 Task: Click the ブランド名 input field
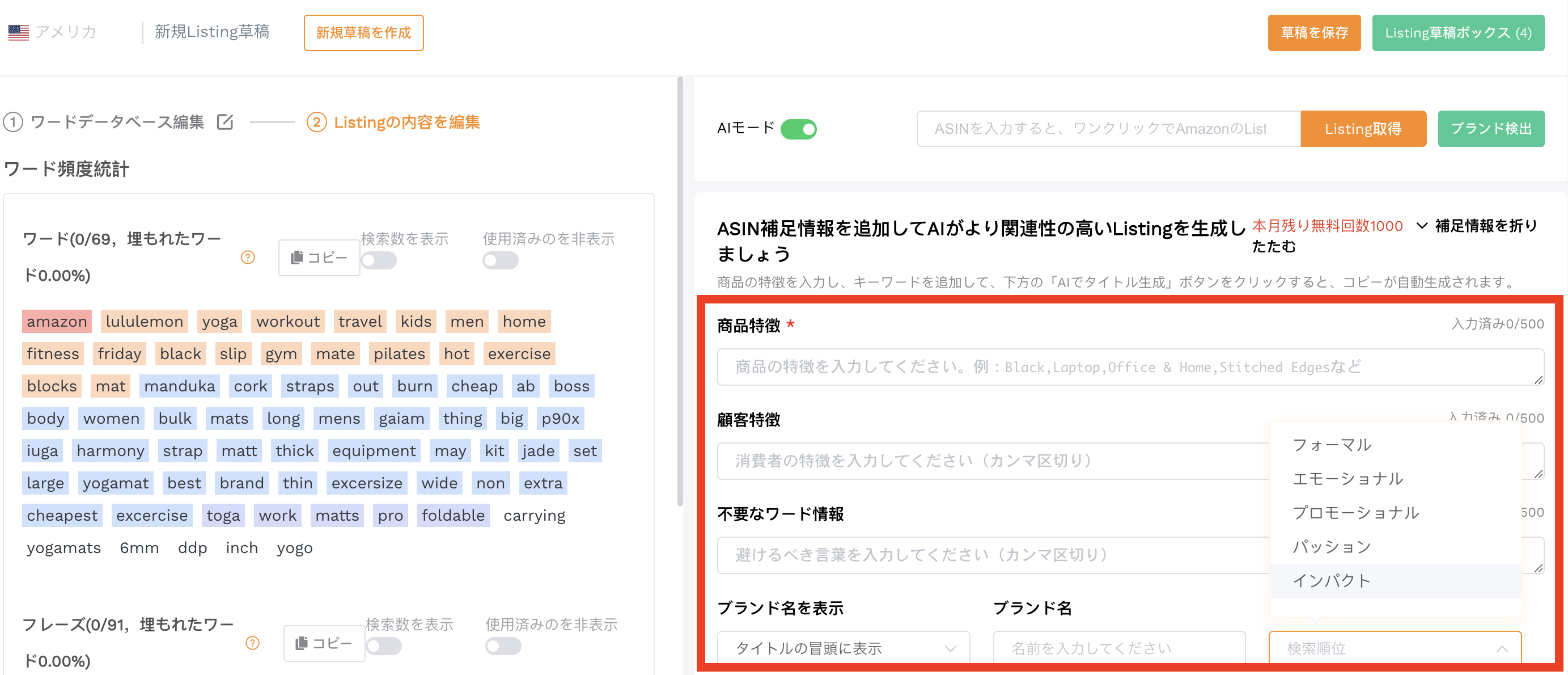[1119, 648]
